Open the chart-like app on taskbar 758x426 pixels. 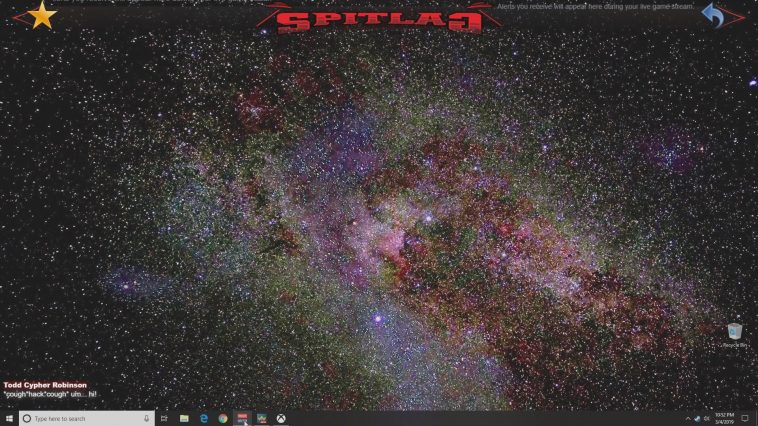click(262, 418)
